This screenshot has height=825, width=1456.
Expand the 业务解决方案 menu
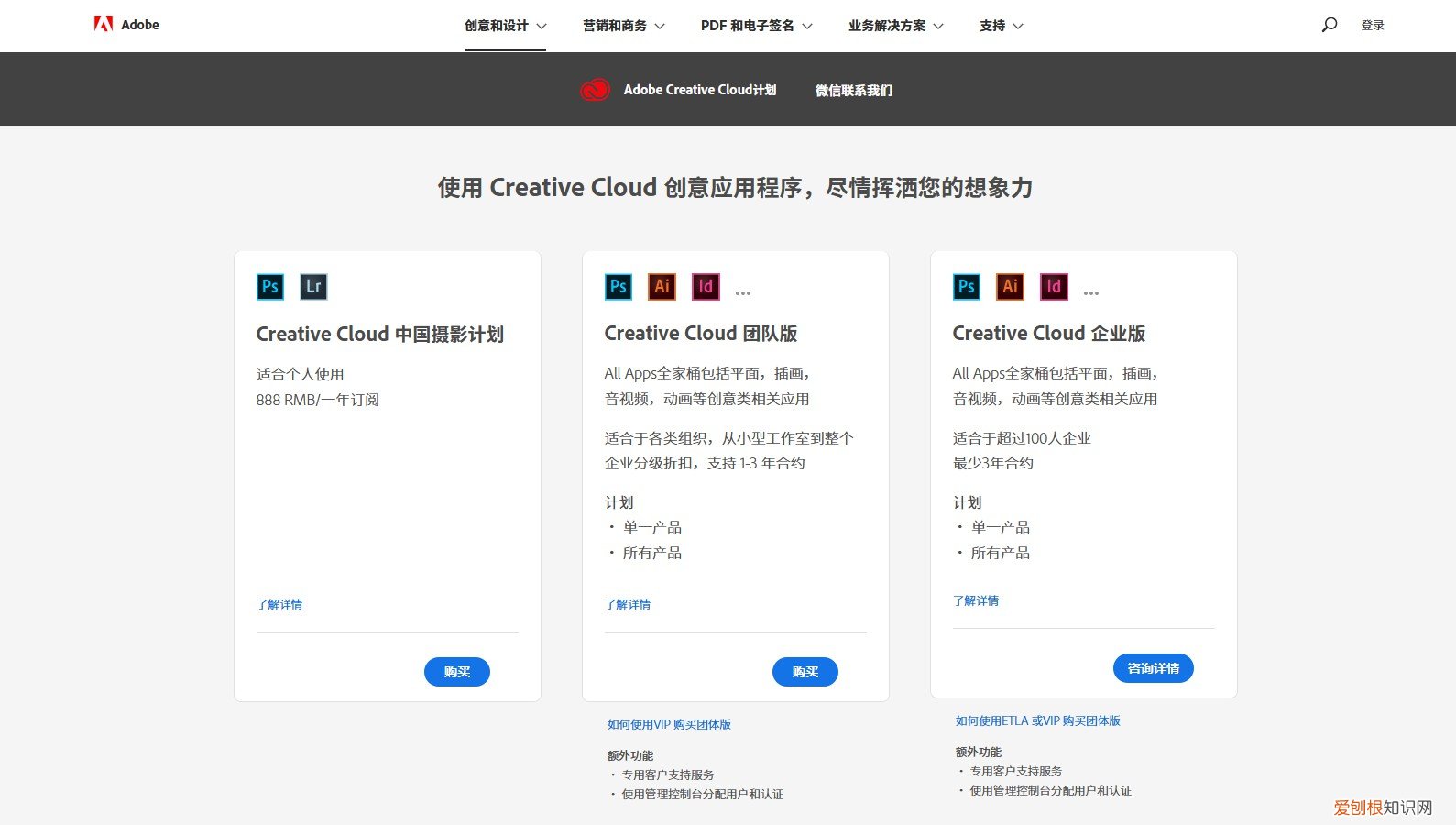(x=895, y=26)
